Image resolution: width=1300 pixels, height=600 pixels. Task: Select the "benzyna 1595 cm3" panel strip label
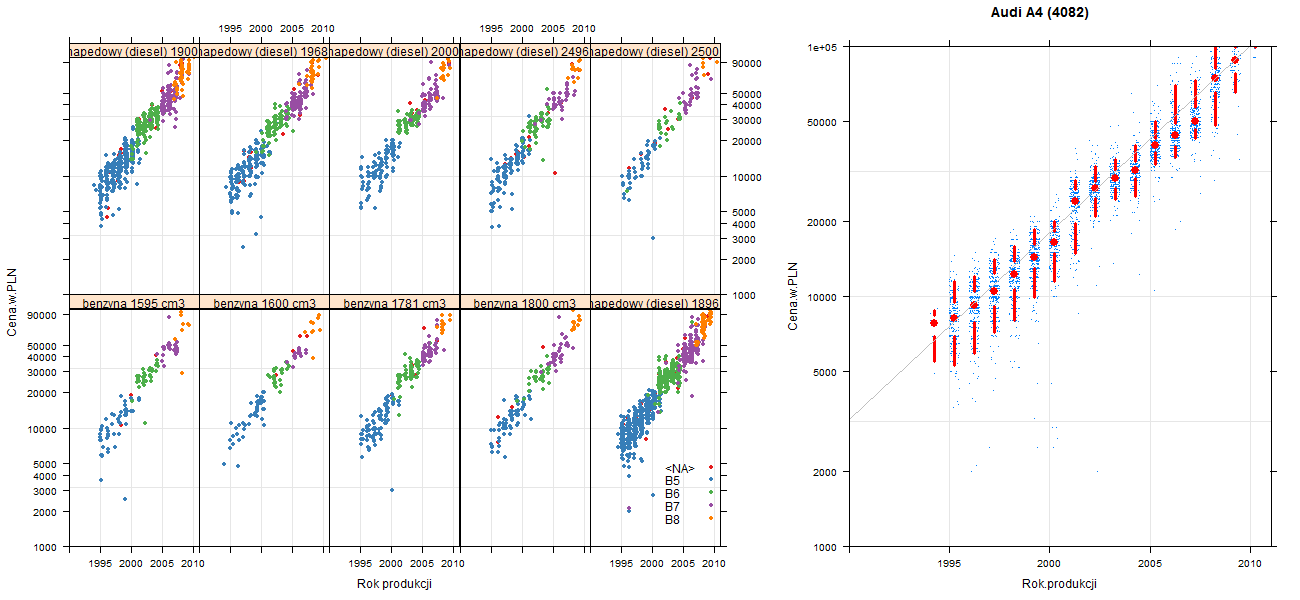[134, 302]
